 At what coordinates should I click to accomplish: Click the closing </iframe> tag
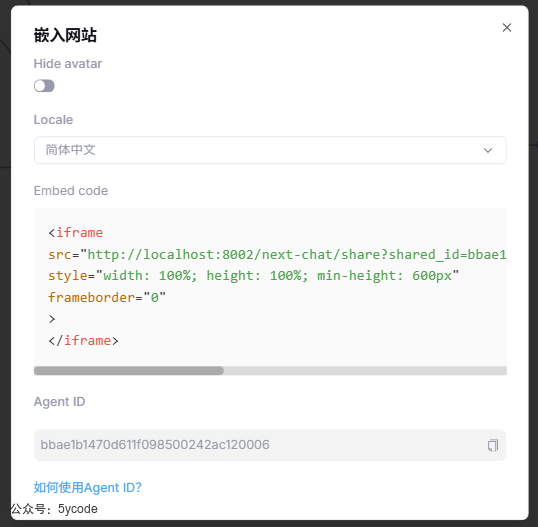(83, 340)
